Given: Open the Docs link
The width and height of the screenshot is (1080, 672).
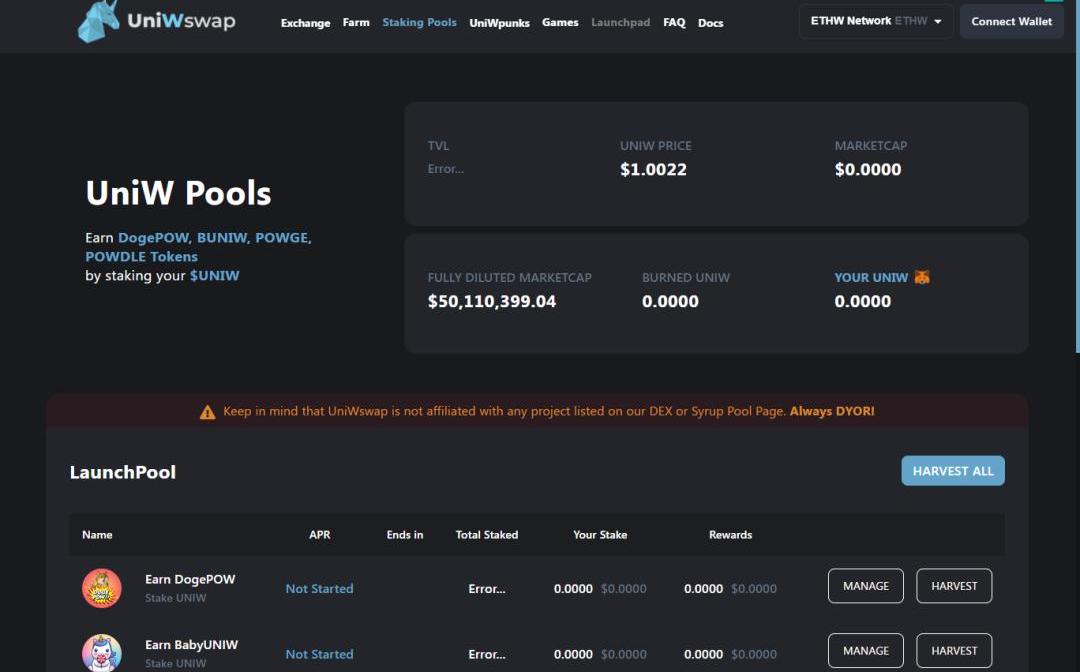Looking at the screenshot, I should click(x=710, y=23).
